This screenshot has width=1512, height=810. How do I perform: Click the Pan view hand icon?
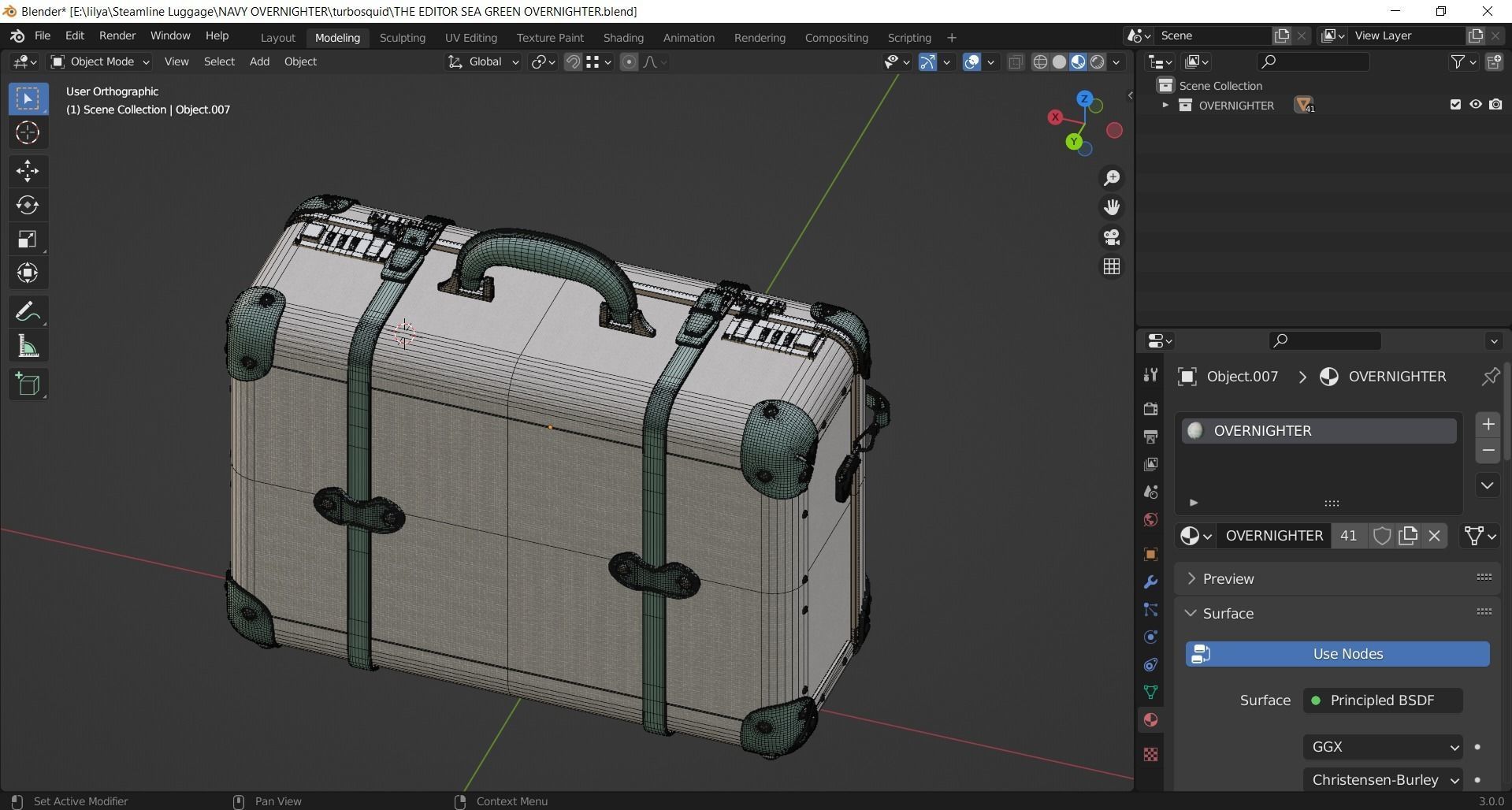coord(1112,207)
